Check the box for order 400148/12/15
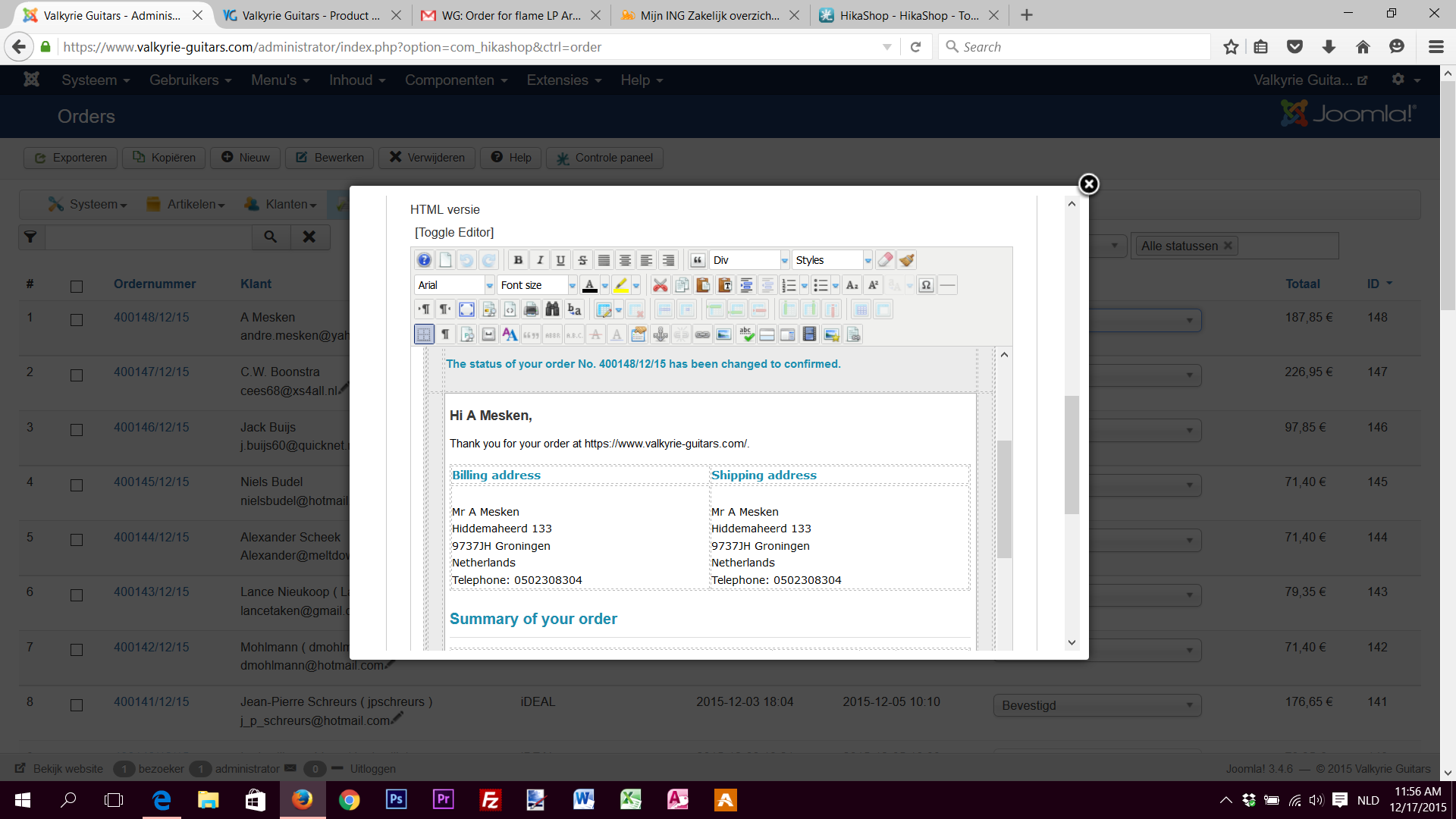Image resolution: width=1456 pixels, height=819 pixels. (x=77, y=320)
